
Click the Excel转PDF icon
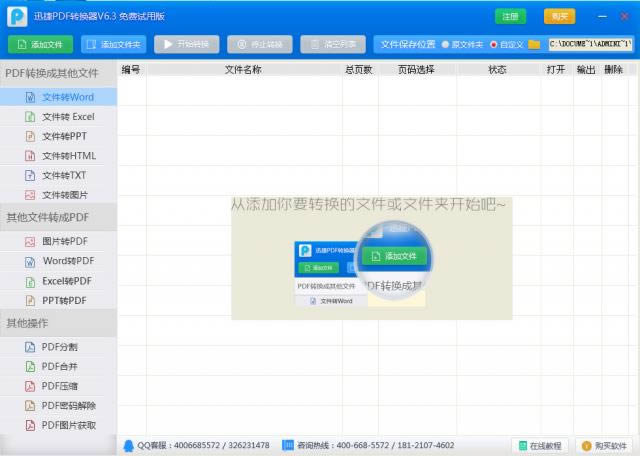coord(30,281)
